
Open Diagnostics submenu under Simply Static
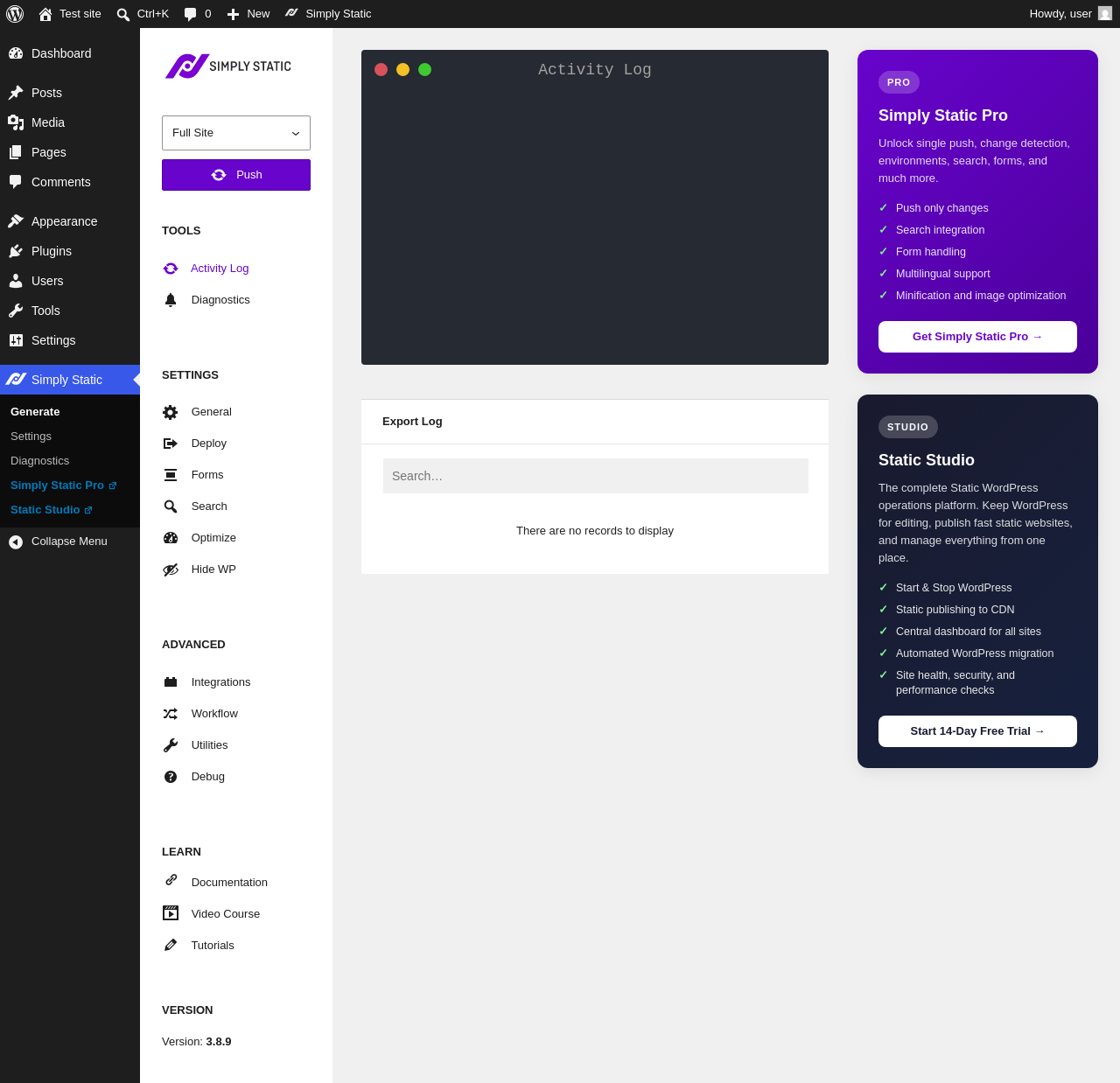point(39,461)
